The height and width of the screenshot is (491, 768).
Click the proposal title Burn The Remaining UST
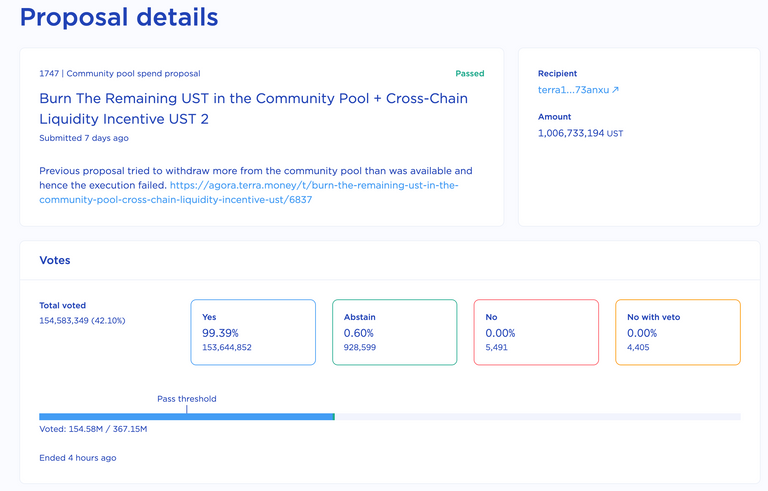tap(253, 108)
